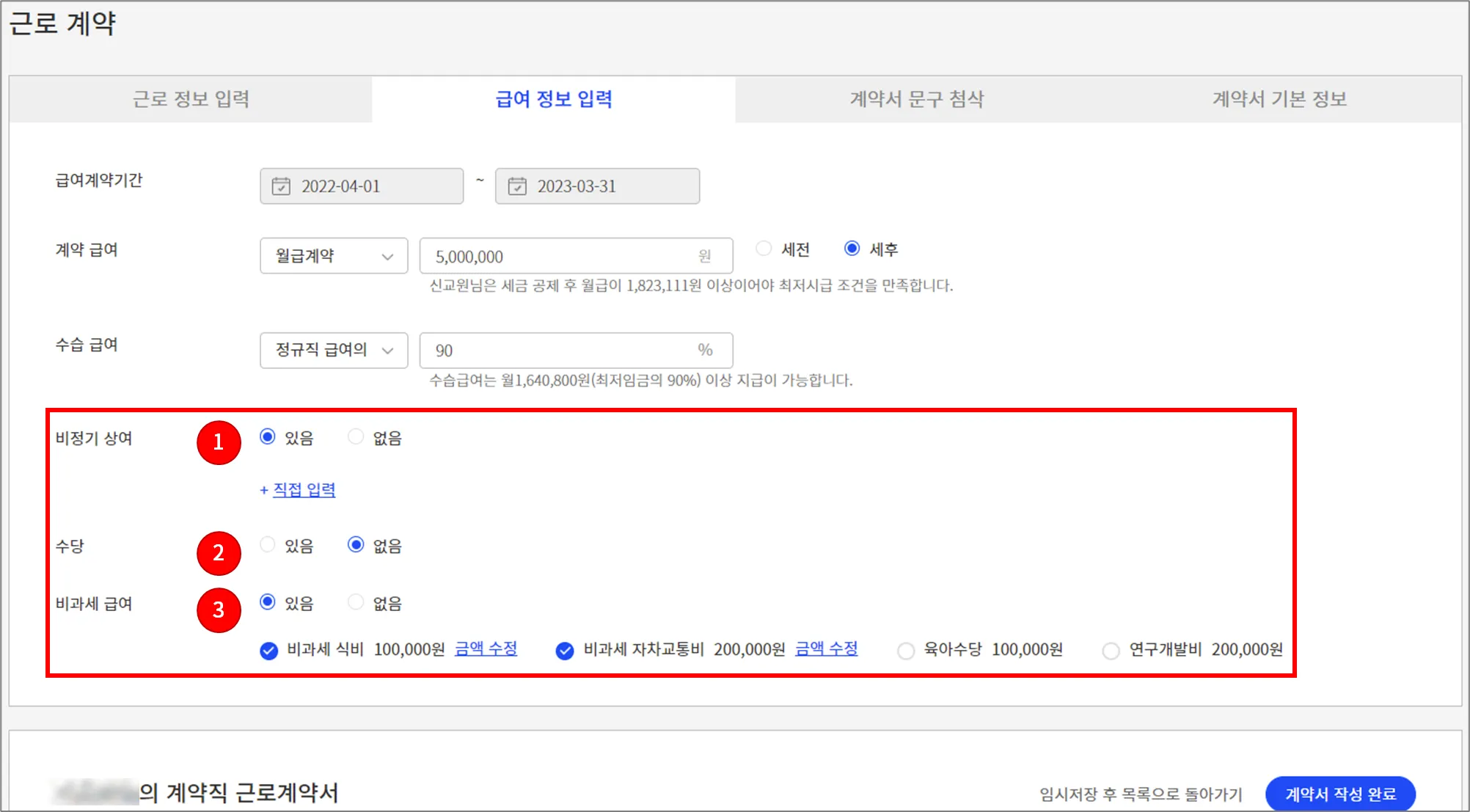Open 월급계약 contract type dropdown

click(334, 256)
